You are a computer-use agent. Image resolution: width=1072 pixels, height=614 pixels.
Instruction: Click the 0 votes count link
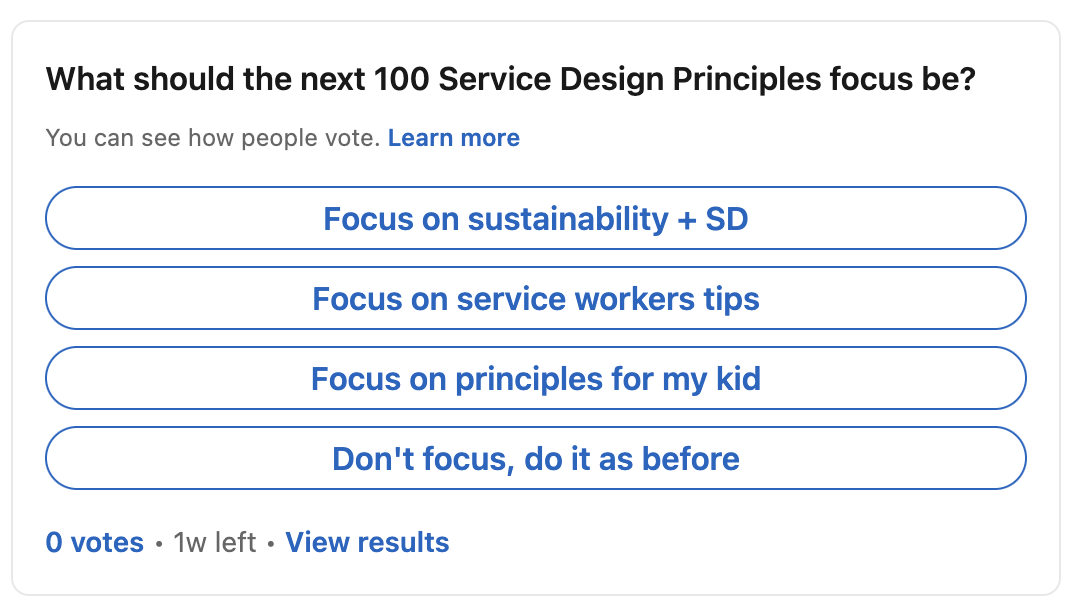(95, 543)
